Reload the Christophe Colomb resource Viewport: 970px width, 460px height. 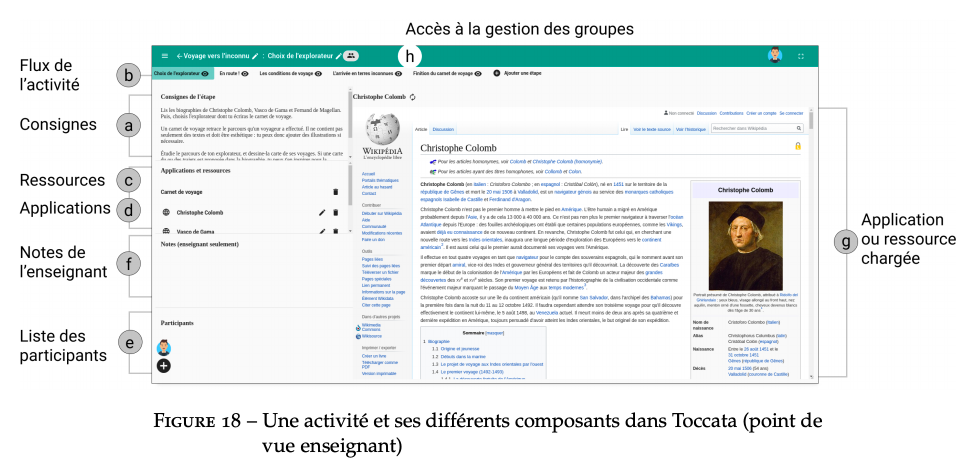[x=413, y=97]
